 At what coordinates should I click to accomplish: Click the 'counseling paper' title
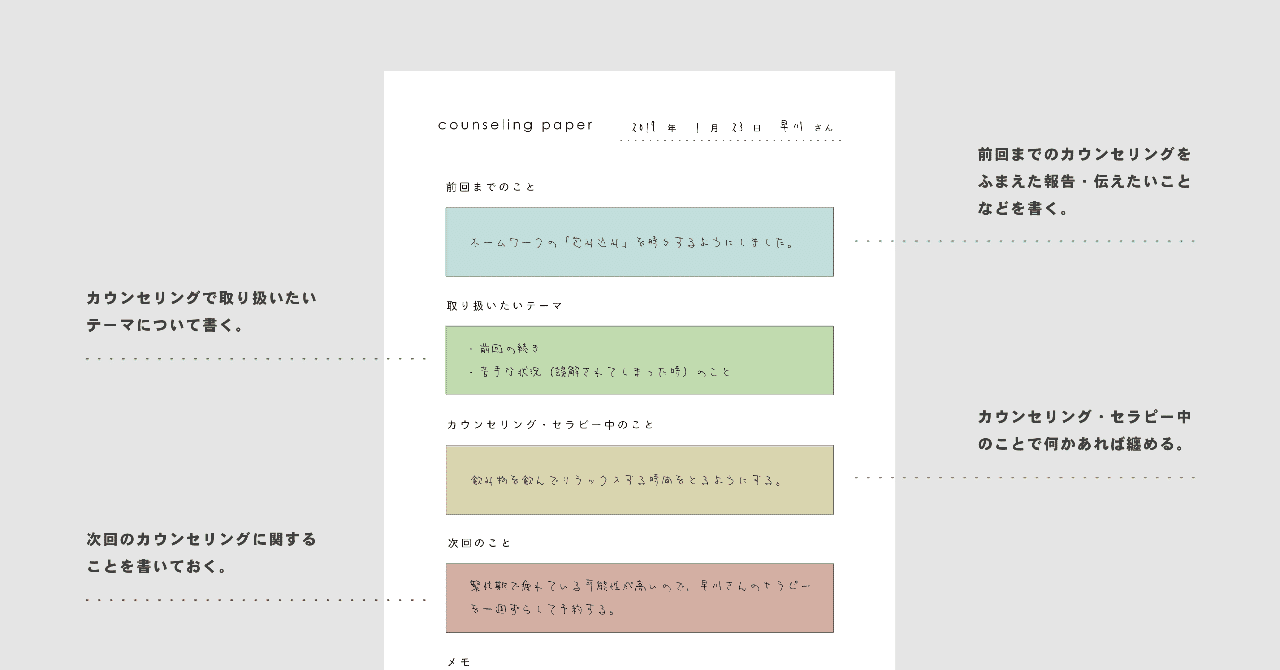515,125
